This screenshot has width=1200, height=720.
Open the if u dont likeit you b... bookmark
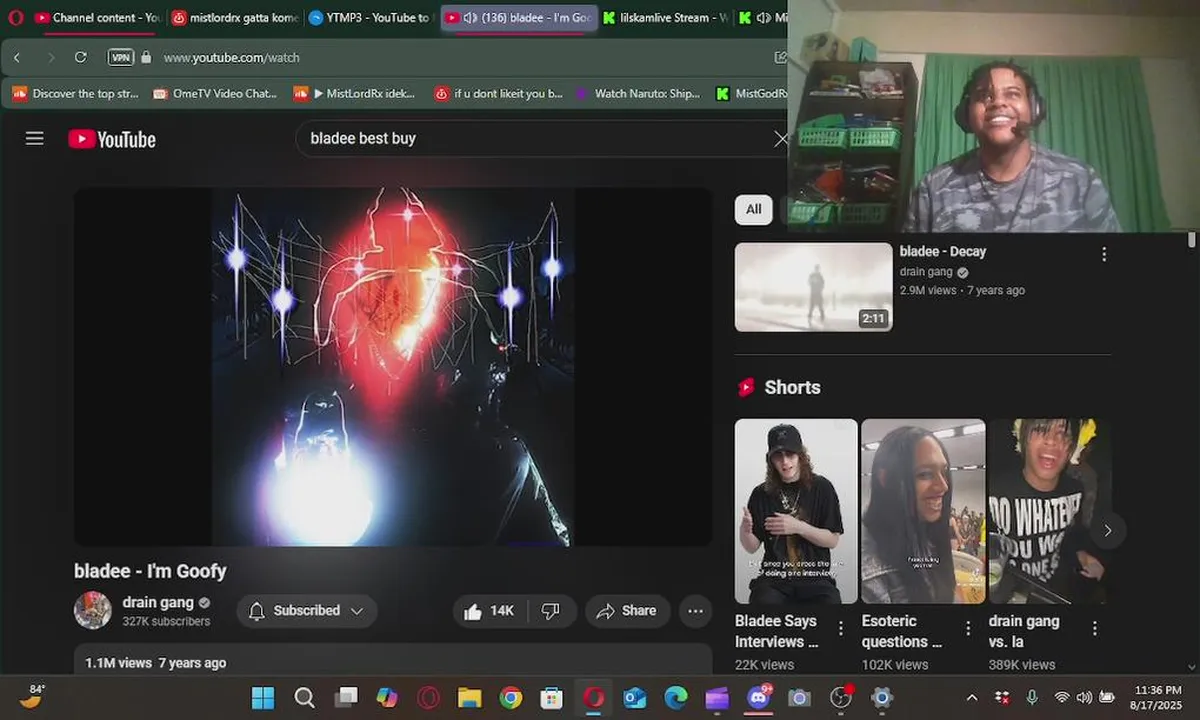click(499, 94)
